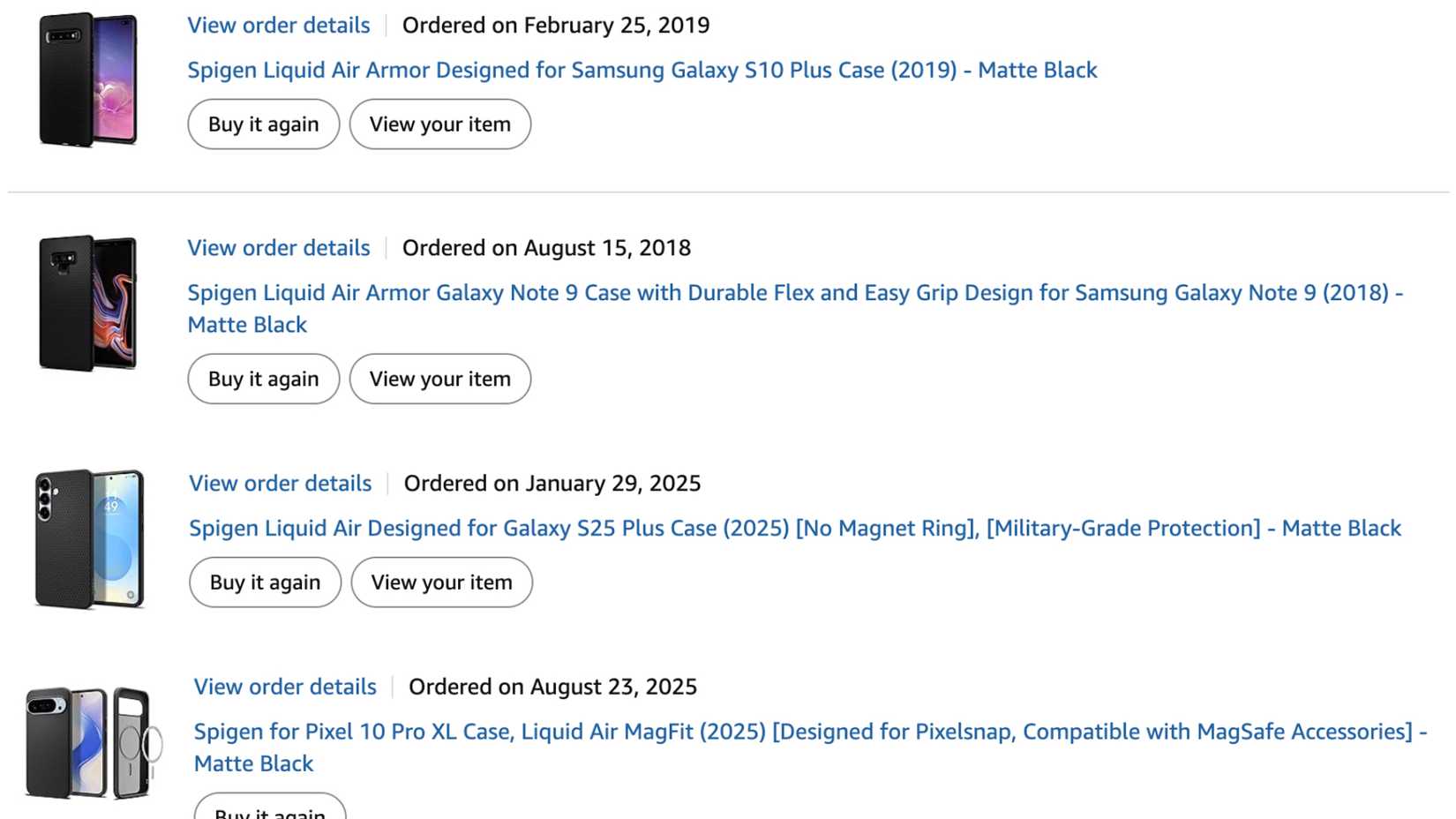
Task: Click View your item for S25 Plus case
Action: [441, 582]
